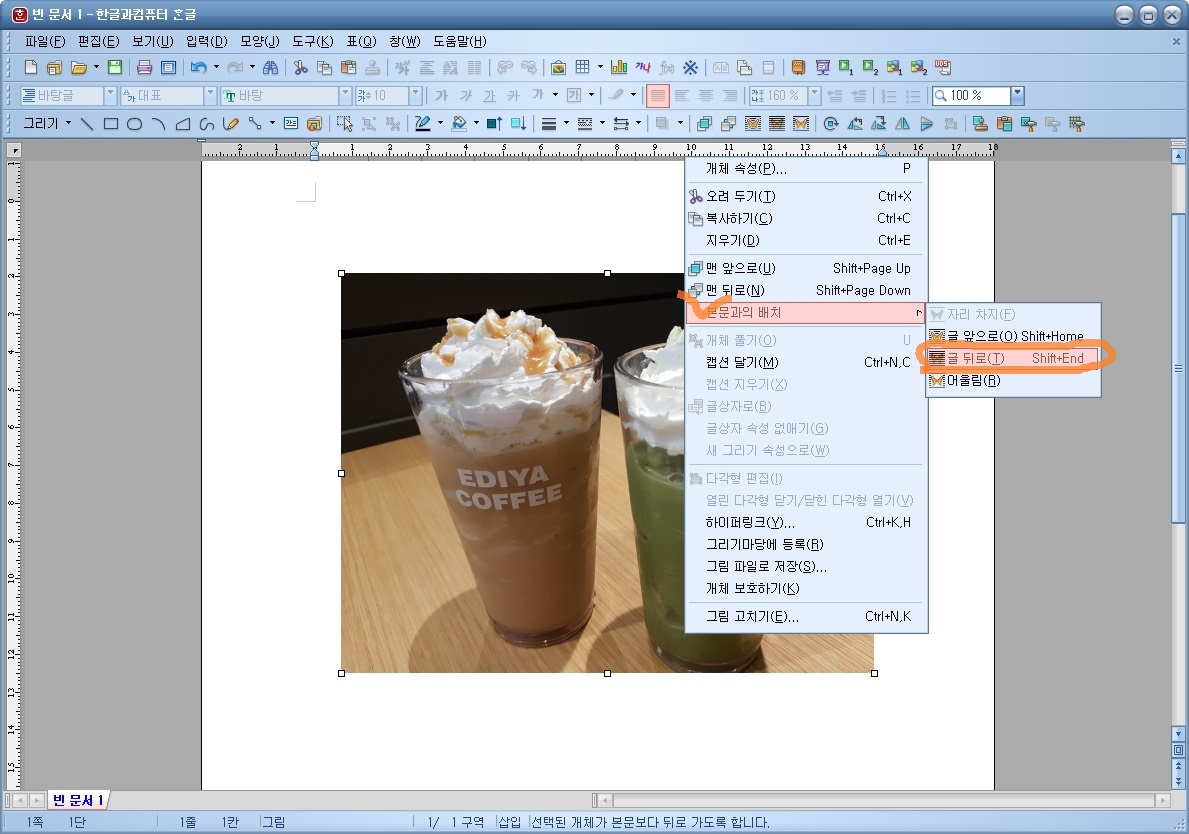Click the fill color bucket swatch
The width and height of the screenshot is (1189, 834).
pos(459,124)
